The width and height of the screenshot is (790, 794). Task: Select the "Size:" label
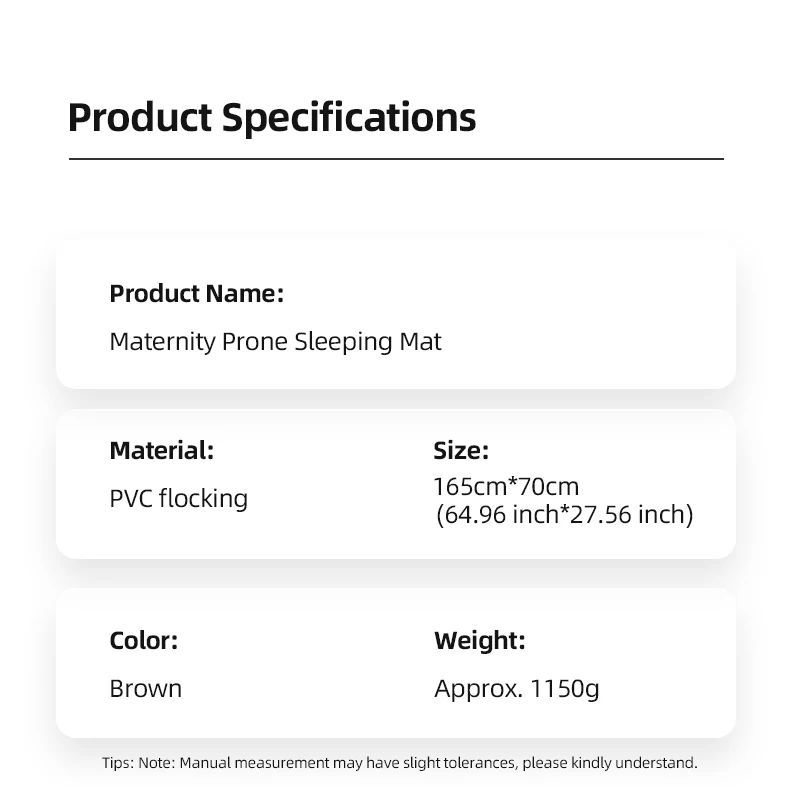[x=461, y=451]
